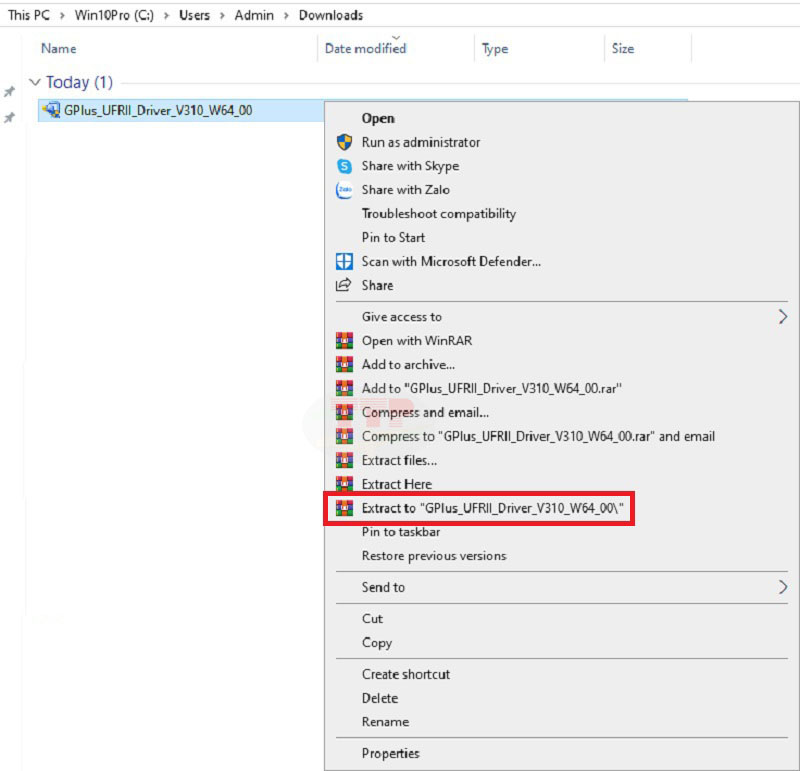Click the Skype icon in context menu
Screen dimensions: 800x771
[x=344, y=166]
